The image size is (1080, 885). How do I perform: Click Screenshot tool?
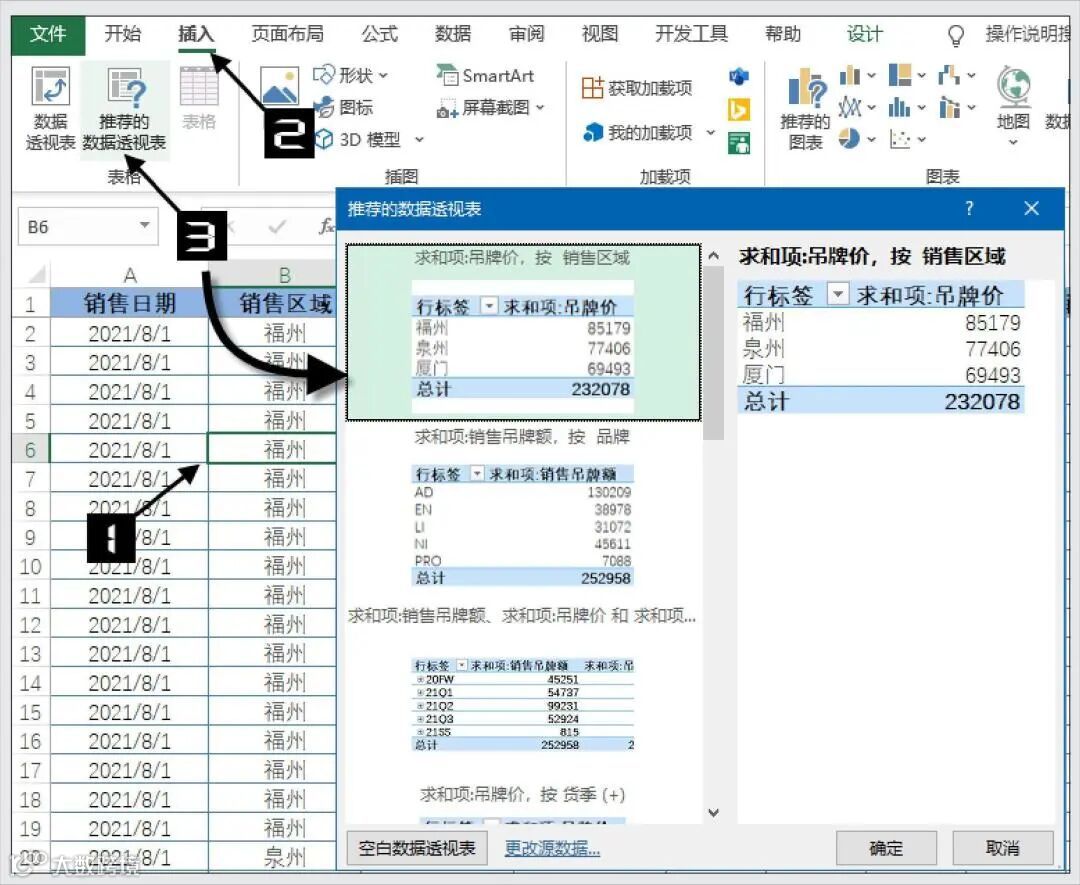tap(491, 107)
